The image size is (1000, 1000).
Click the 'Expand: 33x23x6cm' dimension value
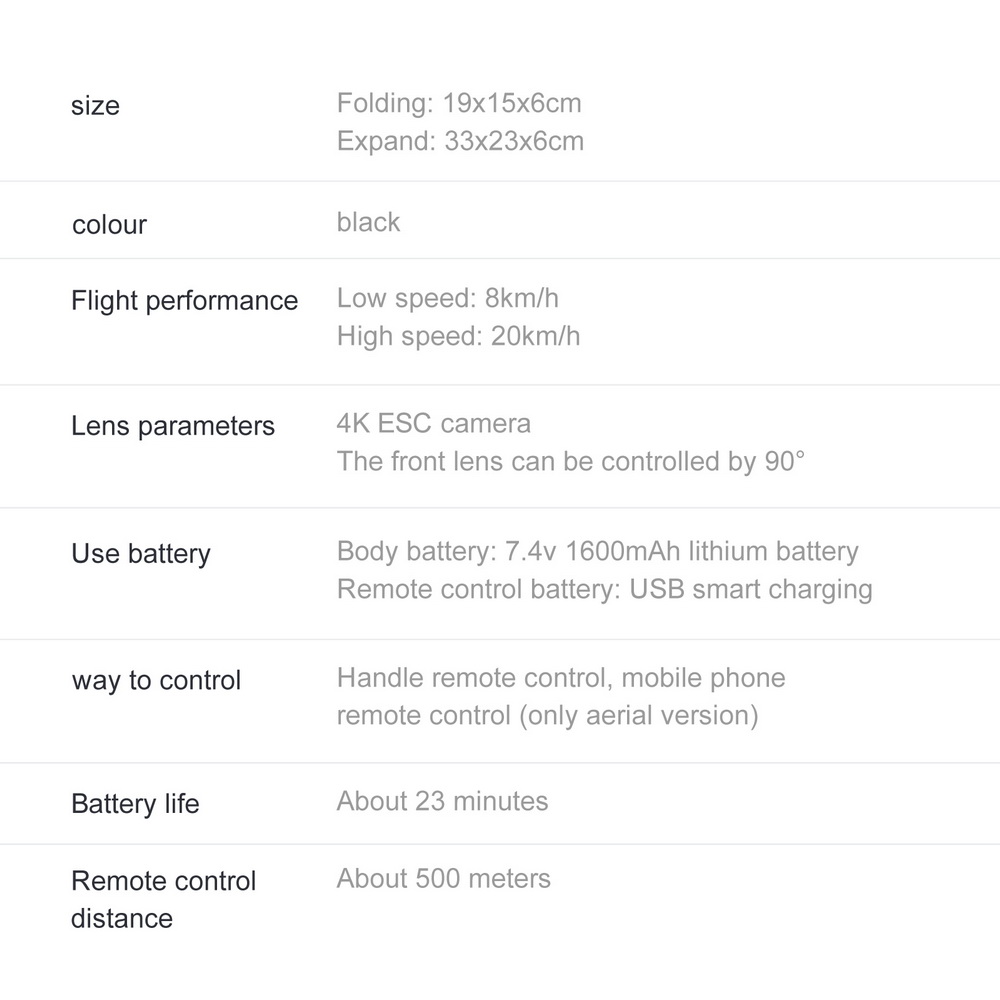(x=460, y=141)
